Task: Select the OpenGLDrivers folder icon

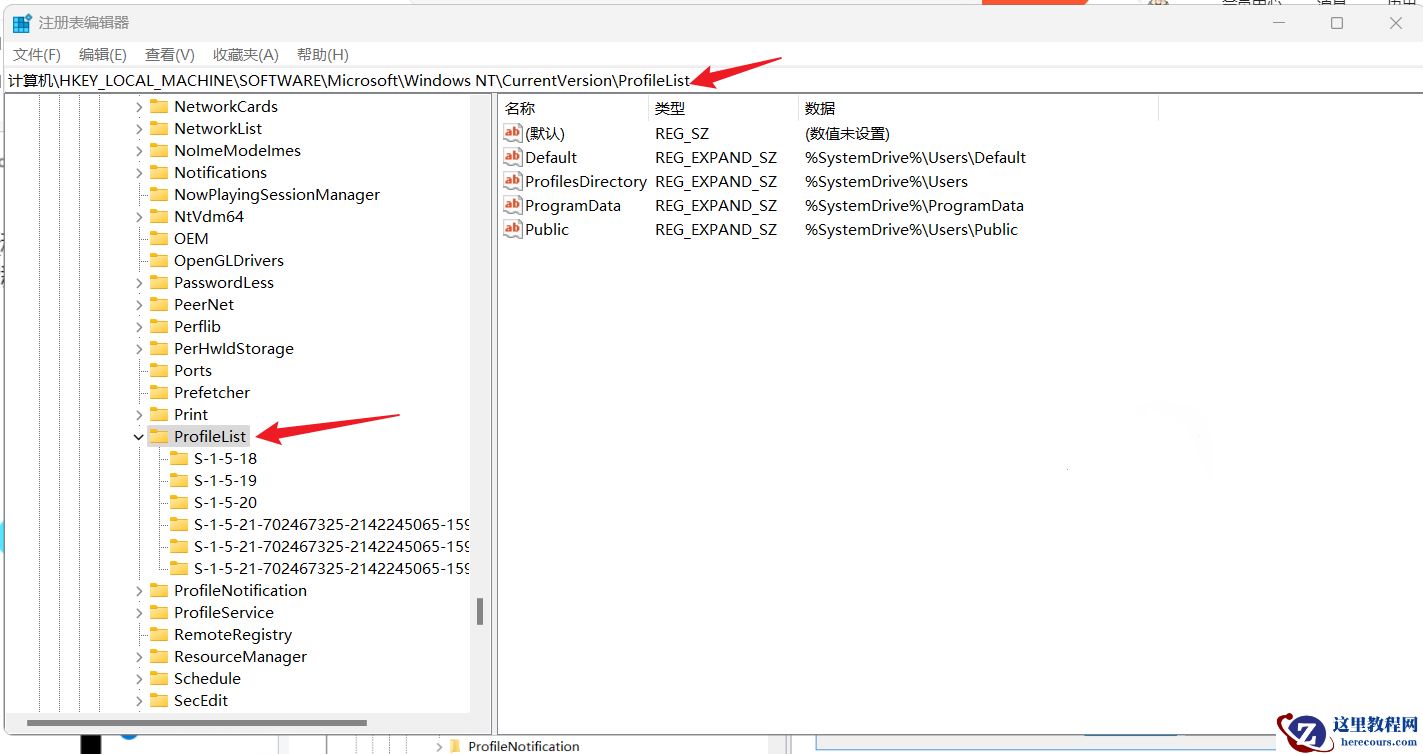Action: coord(158,260)
